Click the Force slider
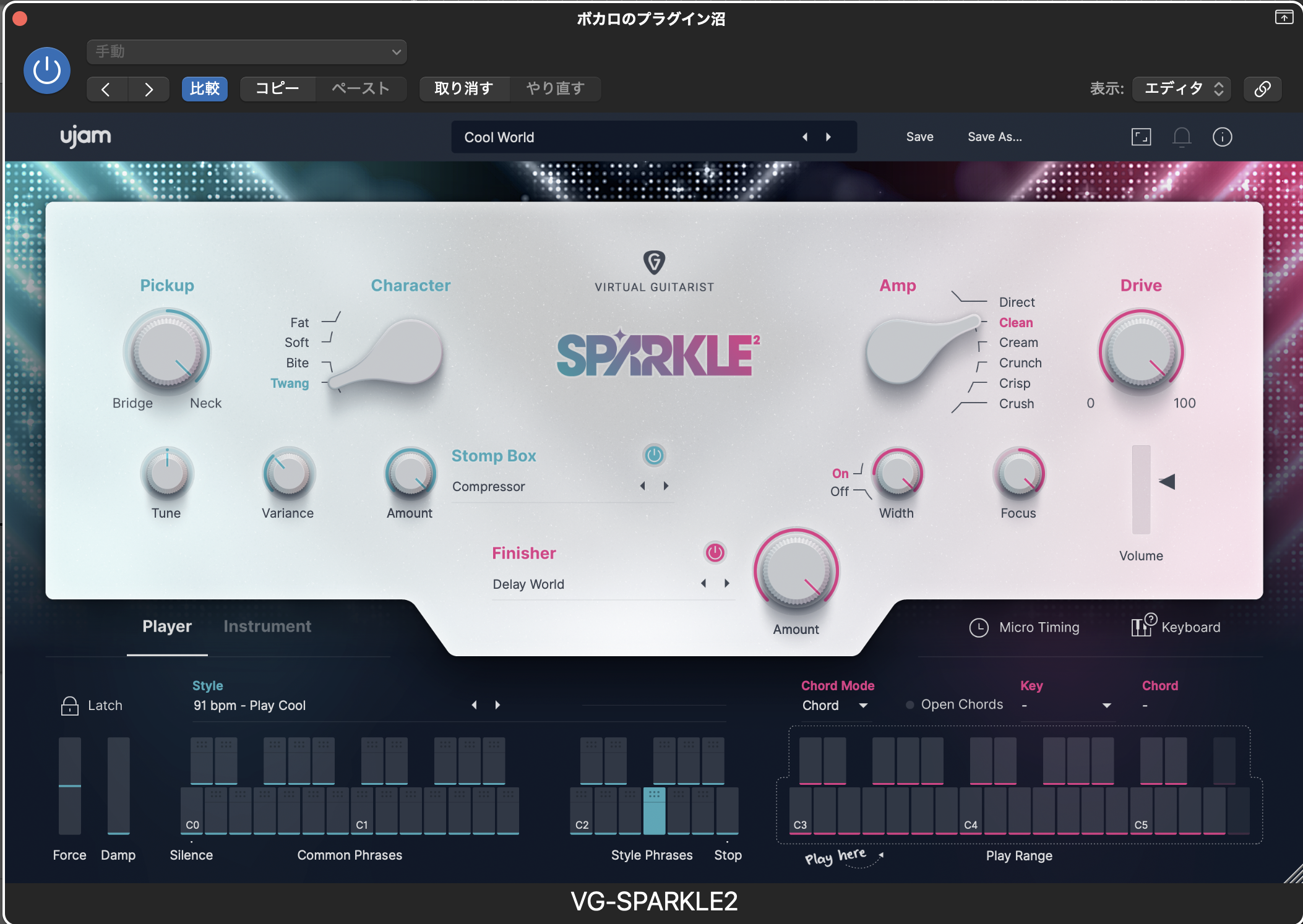Screen dimensions: 1303x924 pos(69,785)
